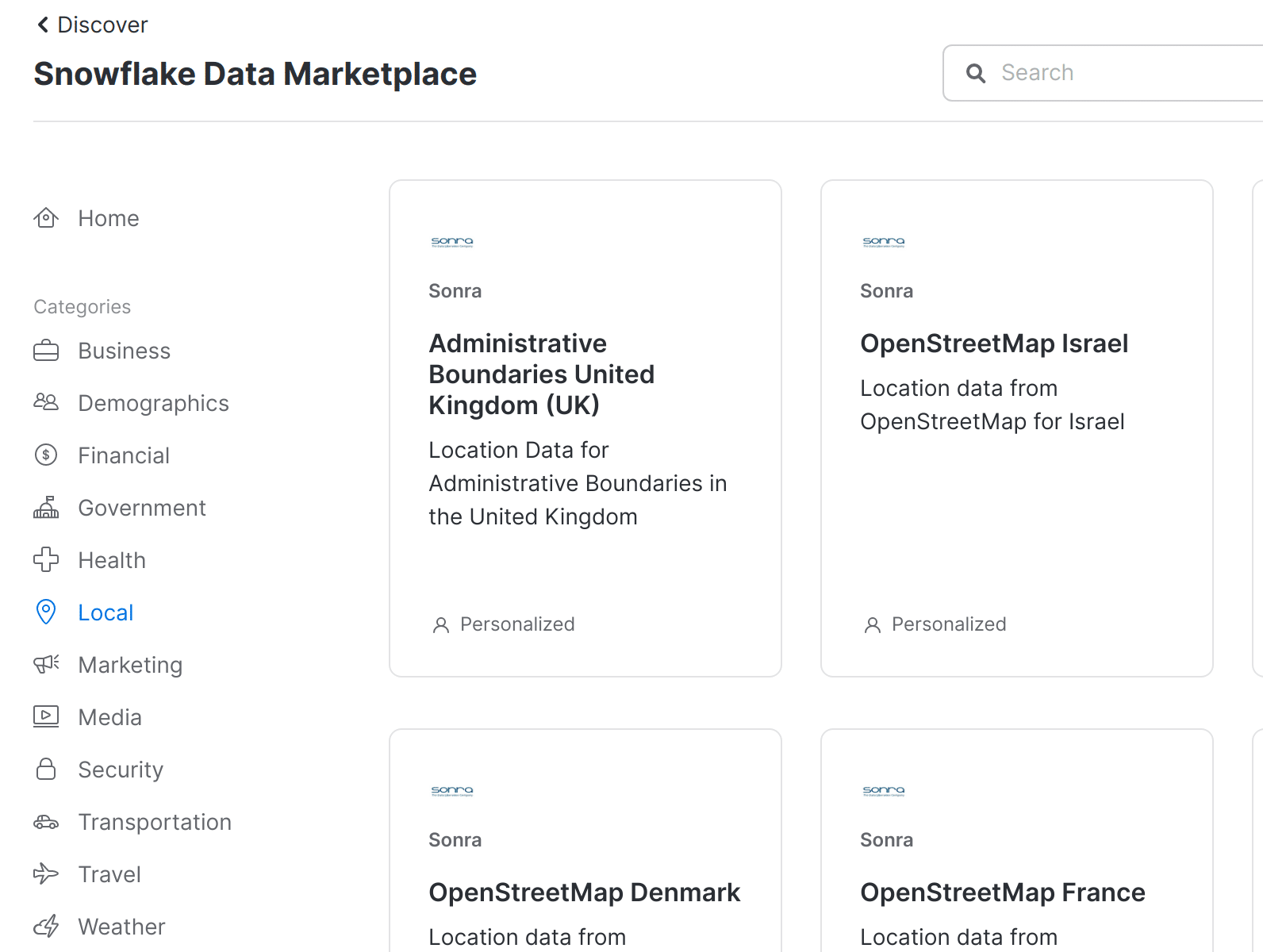Click the Security padlock icon
Viewport: 1263px width, 952px height.
click(46, 769)
